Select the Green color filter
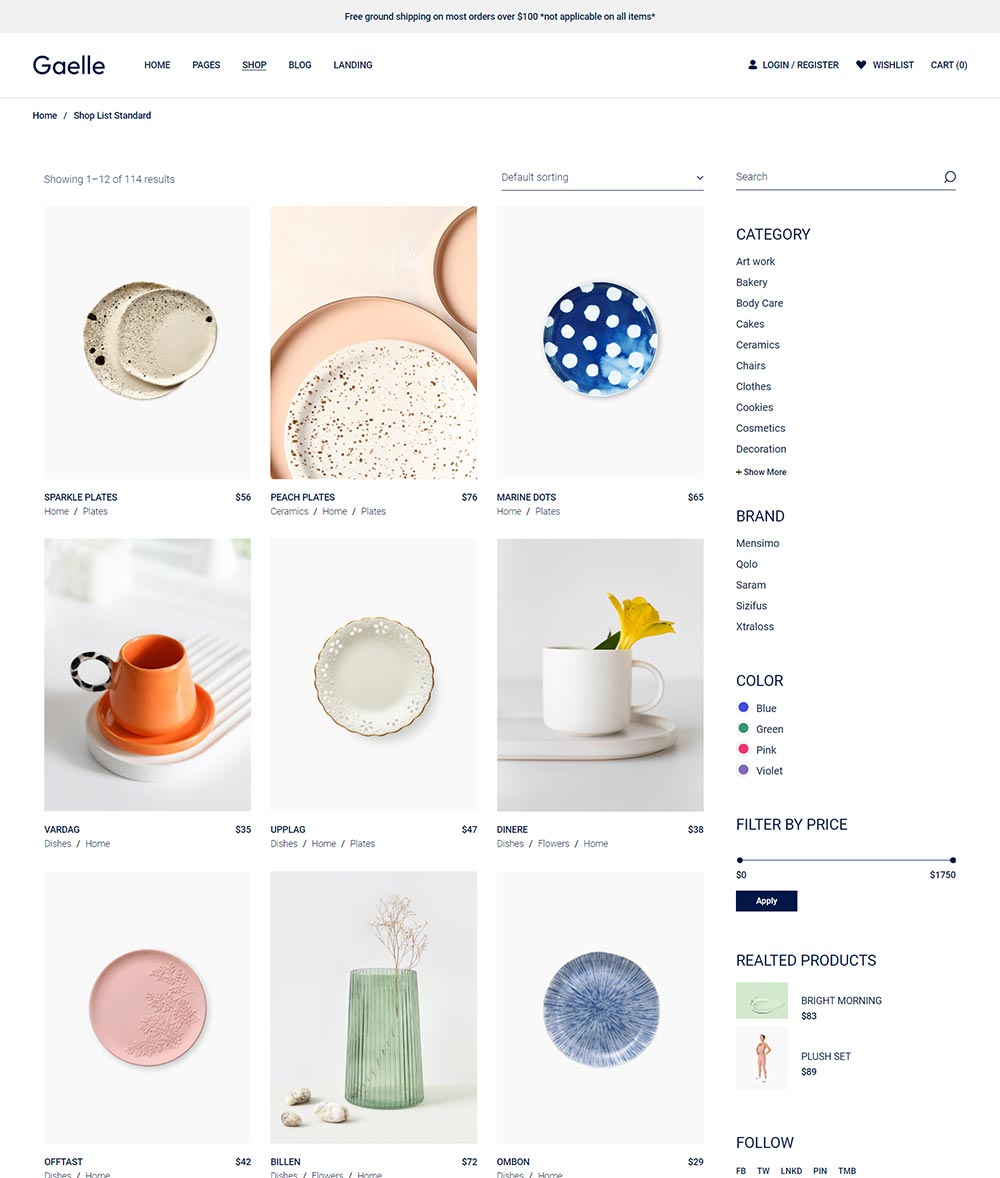The image size is (1000, 1178). (x=760, y=729)
